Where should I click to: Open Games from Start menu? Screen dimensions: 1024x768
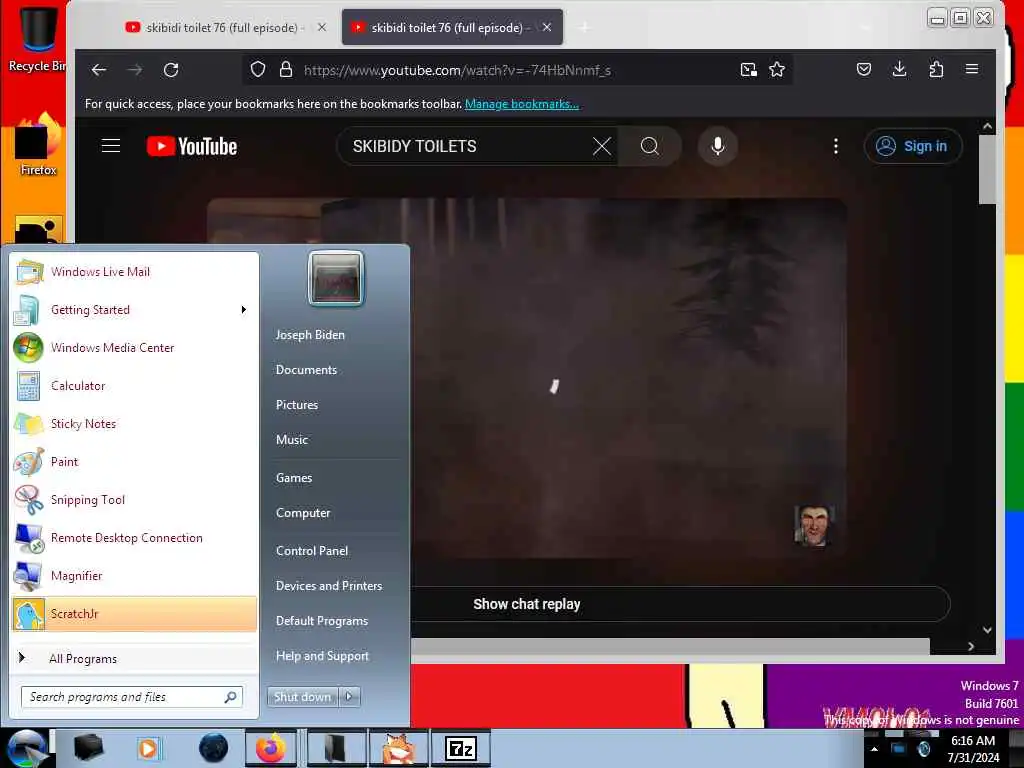(x=294, y=477)
